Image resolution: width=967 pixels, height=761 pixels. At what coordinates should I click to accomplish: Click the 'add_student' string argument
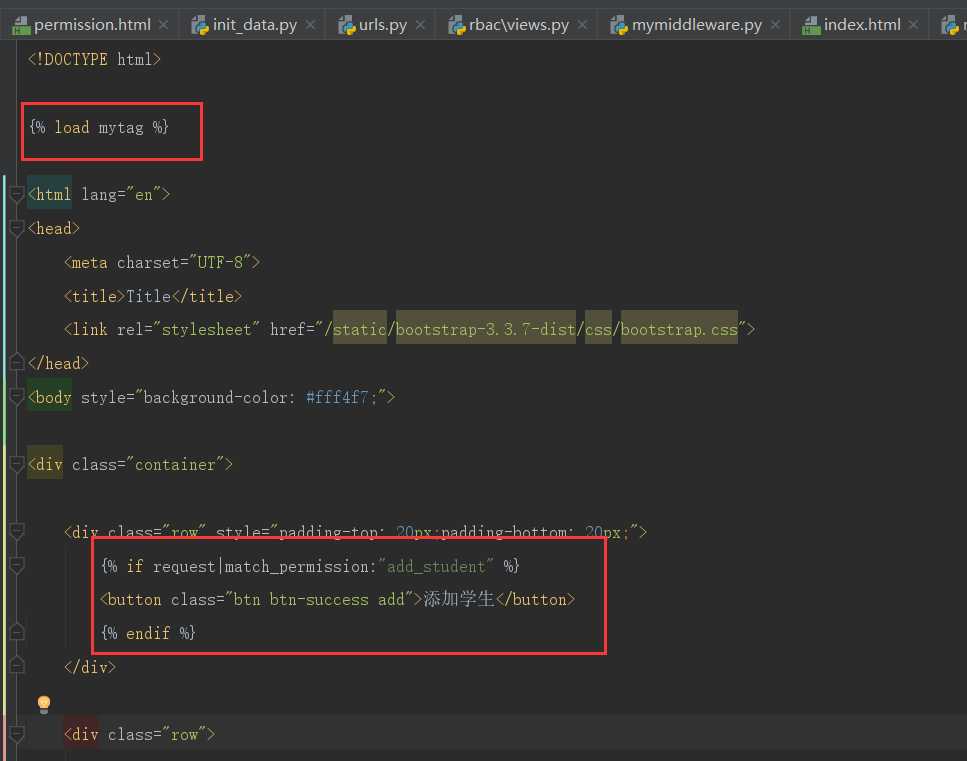(436, 566)
